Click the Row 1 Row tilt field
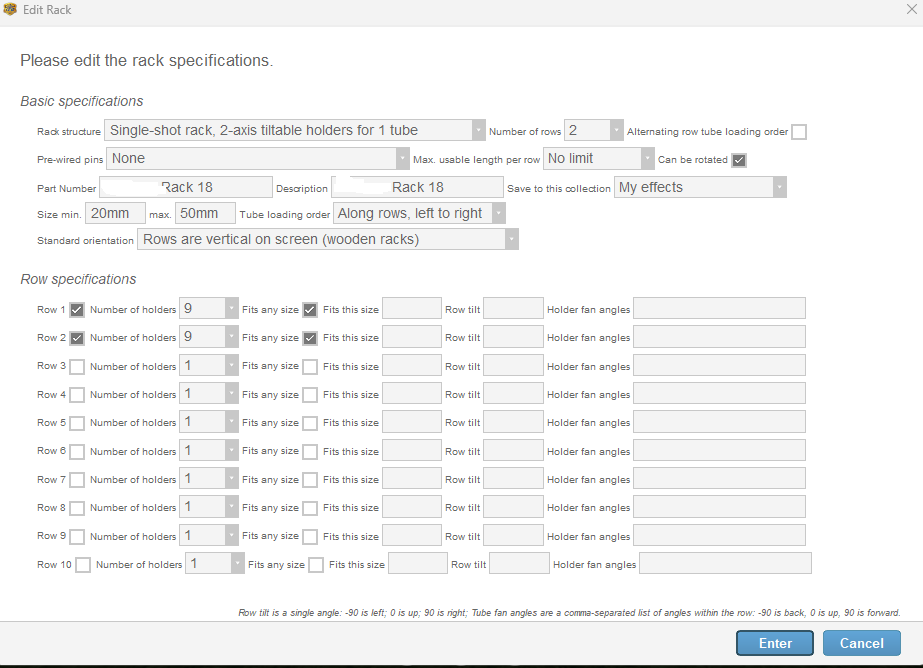923x668 pixels. 514,310
